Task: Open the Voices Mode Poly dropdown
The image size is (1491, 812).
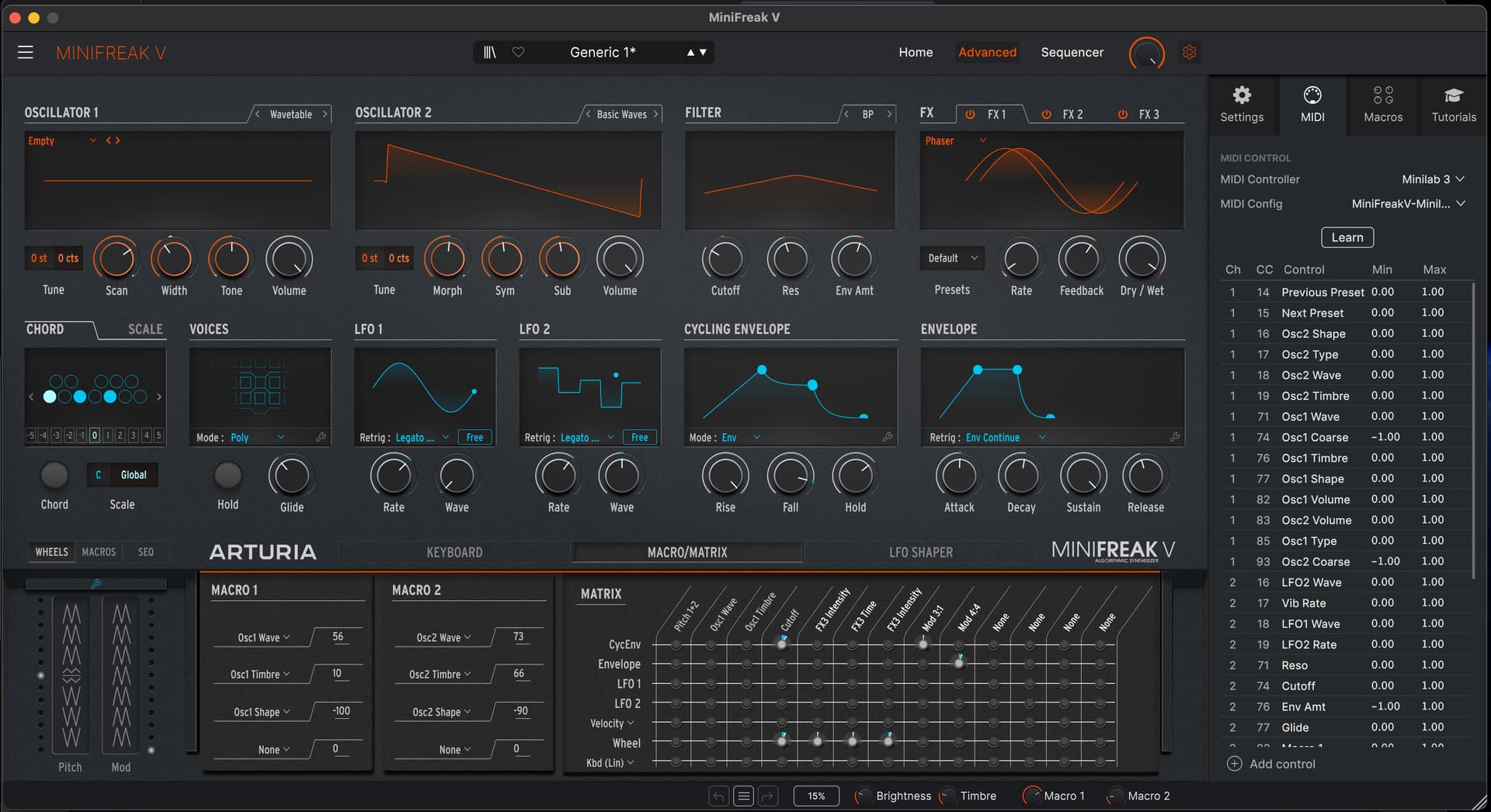Action: click(257, 437)
